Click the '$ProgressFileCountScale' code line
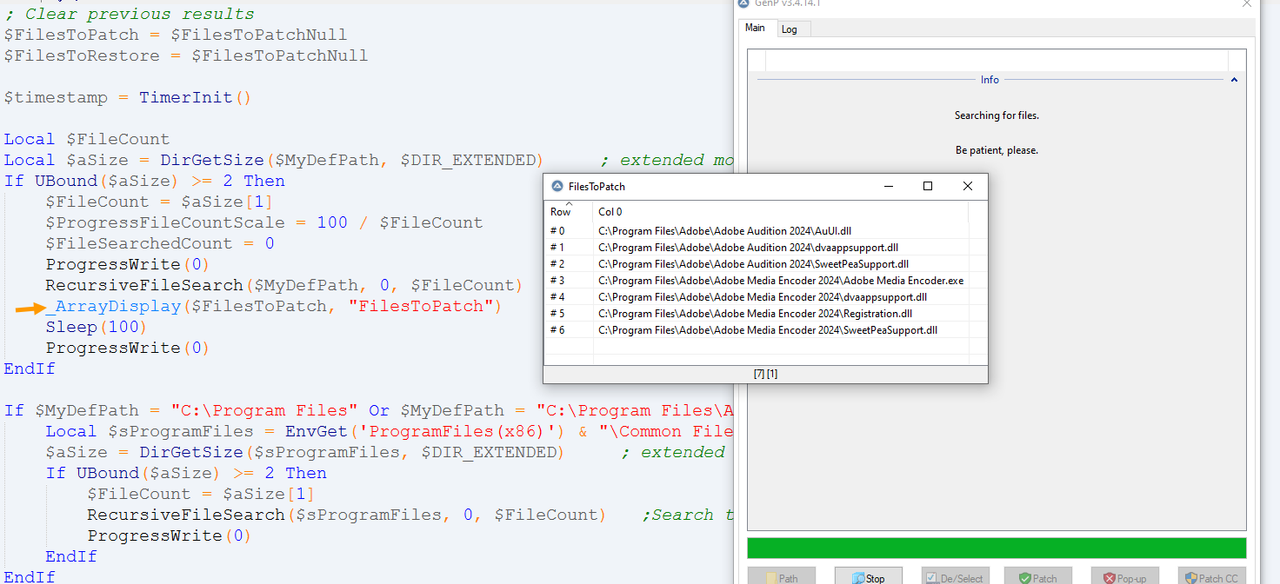This screenshot has height=584, width=1280. pos(264,222)
